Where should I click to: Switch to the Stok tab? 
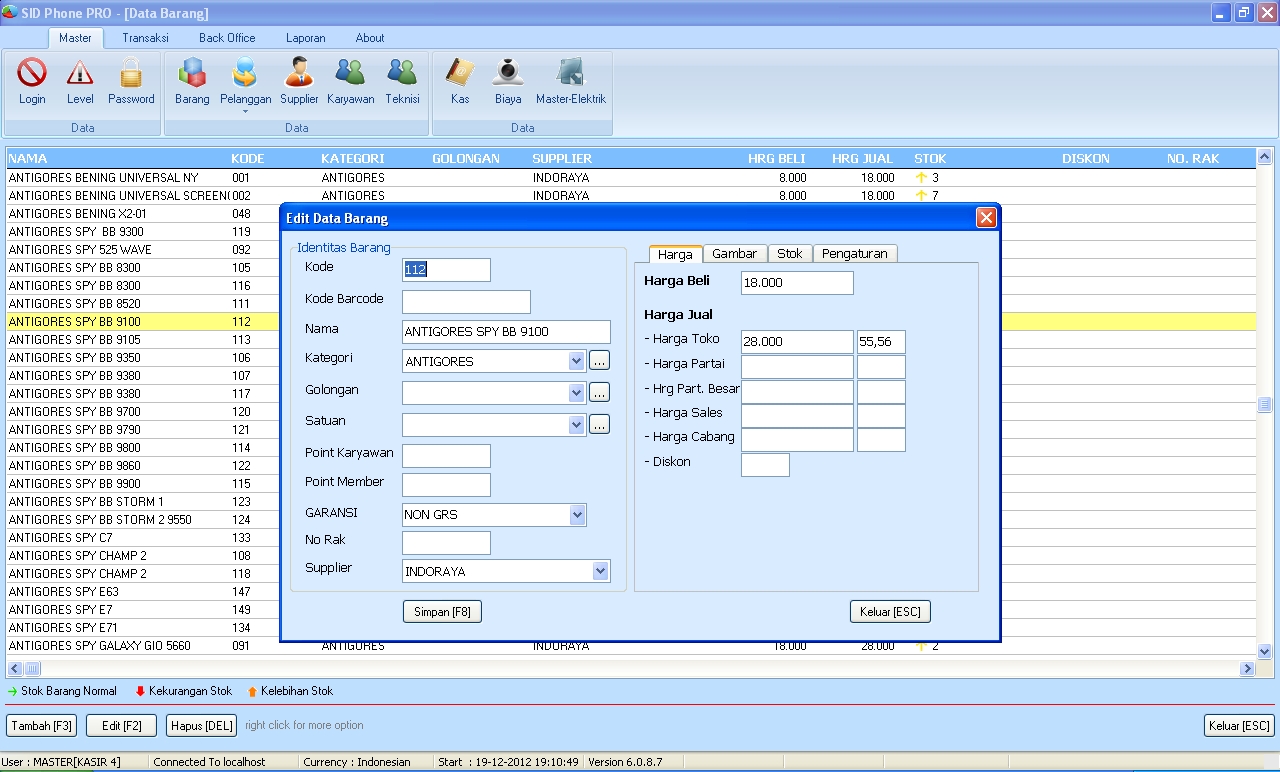[x=790, y=253]
